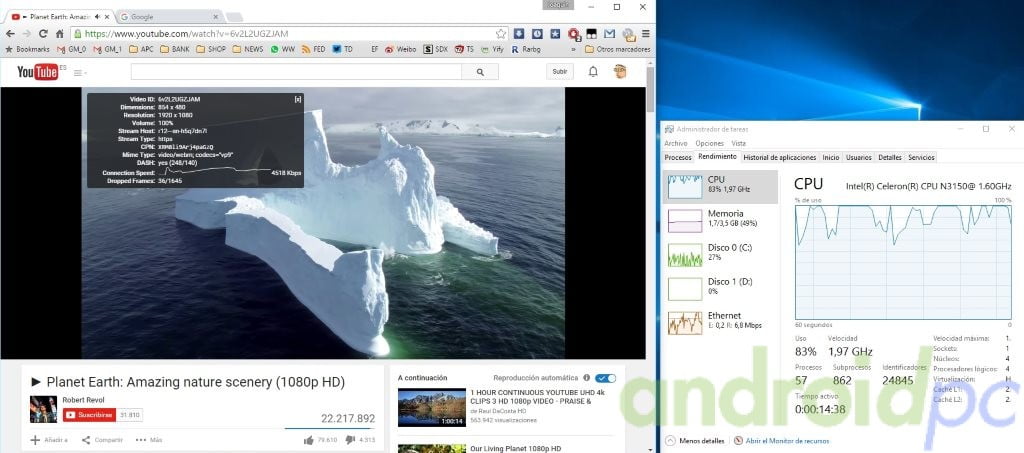Switch to the Detalles tab
Screen dimensions: 1024x453
tap(889, 157)
